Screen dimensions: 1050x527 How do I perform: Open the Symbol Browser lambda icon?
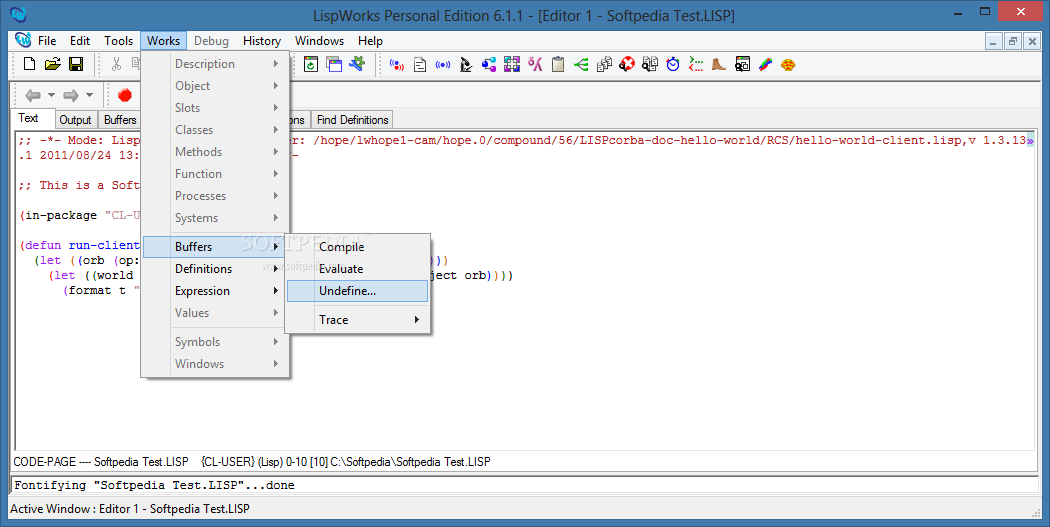coord(535,64)
